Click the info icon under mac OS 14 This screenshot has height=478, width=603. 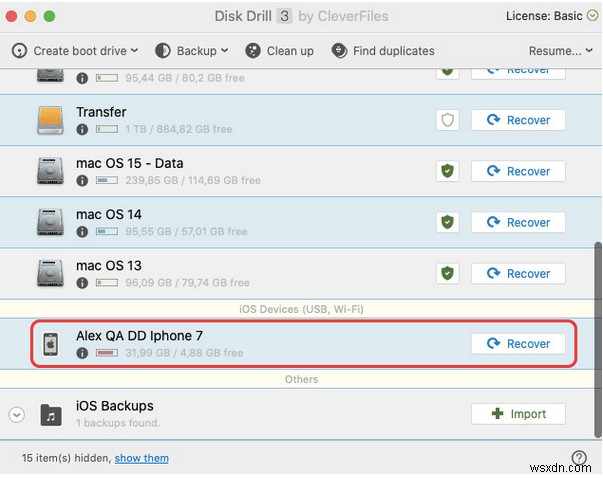[82, 232]
